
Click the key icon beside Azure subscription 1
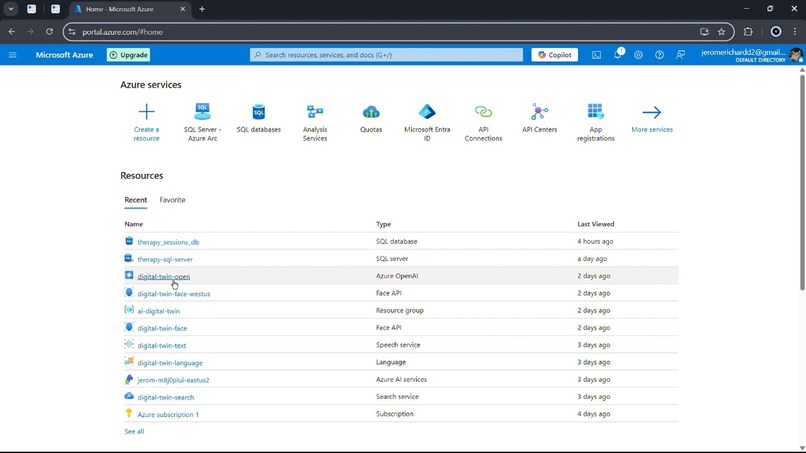[129, 413]
